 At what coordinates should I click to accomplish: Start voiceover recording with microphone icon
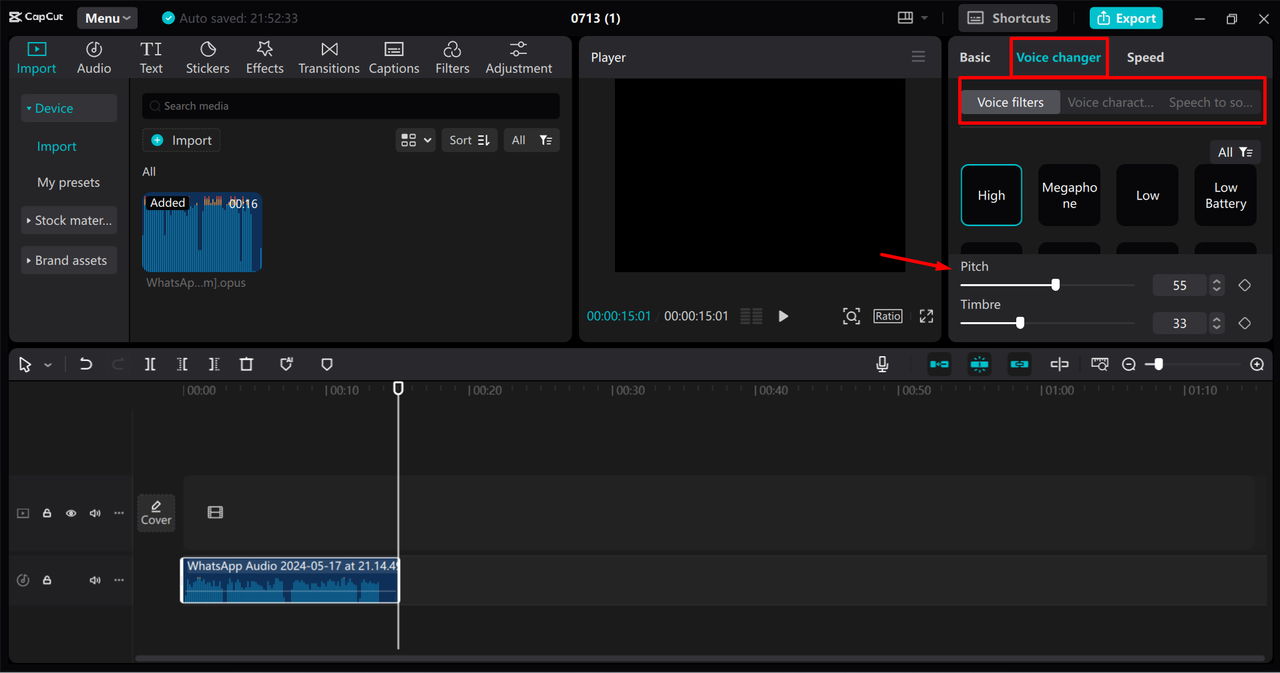click(x=882, y=365)
